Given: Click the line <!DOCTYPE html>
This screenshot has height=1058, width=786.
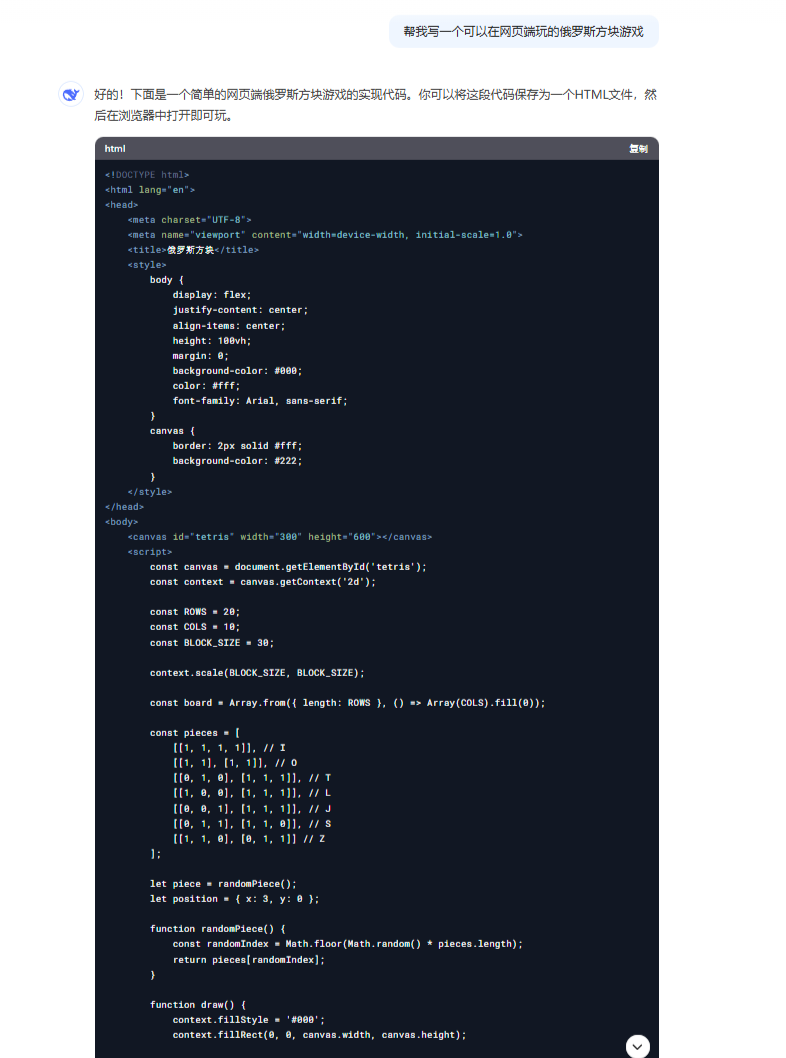Looking at the screenshot, I should coord(147,175).
